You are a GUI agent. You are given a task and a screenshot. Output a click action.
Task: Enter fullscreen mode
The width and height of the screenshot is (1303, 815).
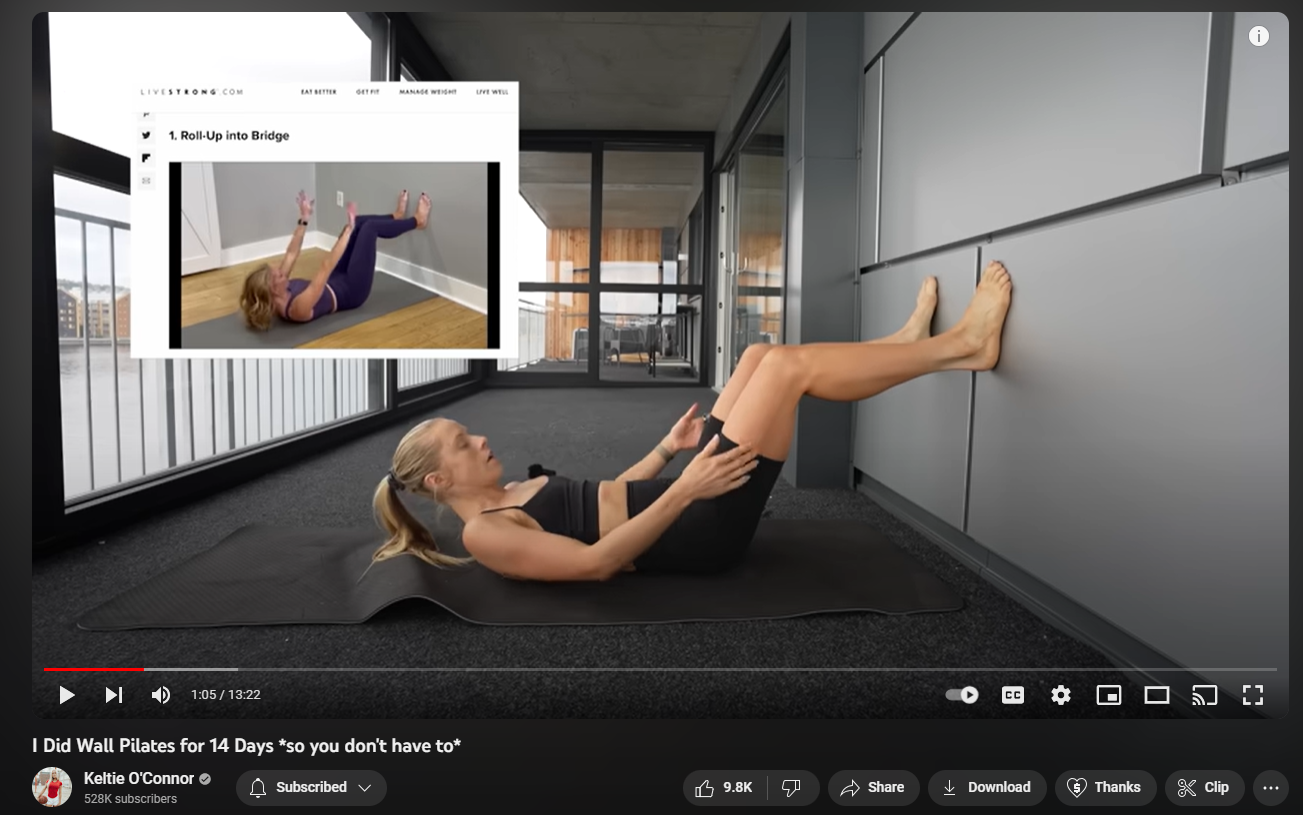point(1252,694)
